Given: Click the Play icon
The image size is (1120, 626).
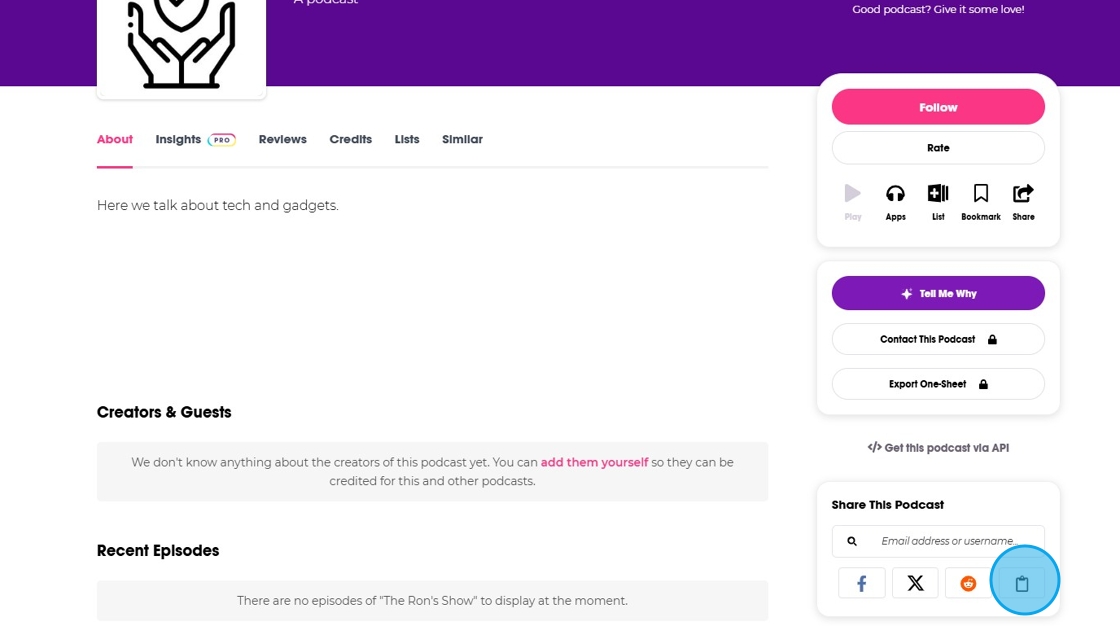Looking at the screenshot, I should click(852, 194).
